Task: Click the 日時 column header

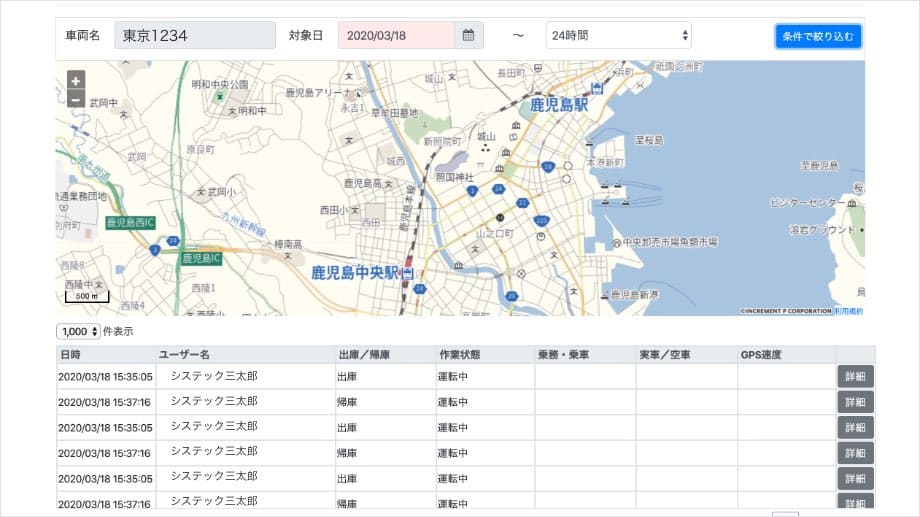Action: coord(71,355)
